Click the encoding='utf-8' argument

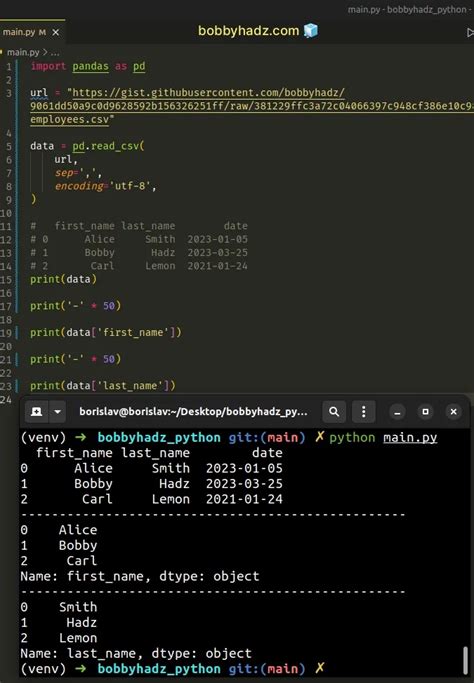(x=103, y=186)
